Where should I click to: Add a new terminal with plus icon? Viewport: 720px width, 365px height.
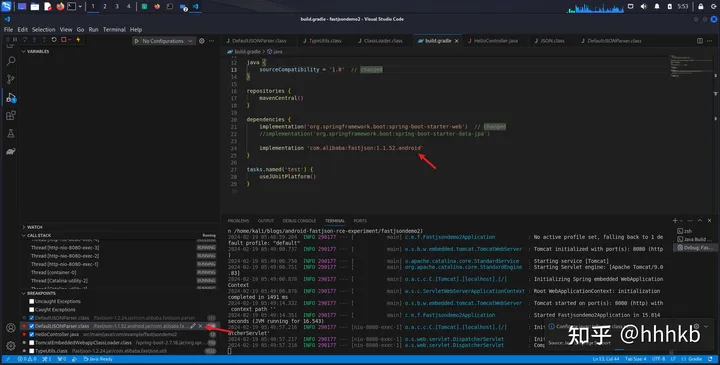click(675, 221)
